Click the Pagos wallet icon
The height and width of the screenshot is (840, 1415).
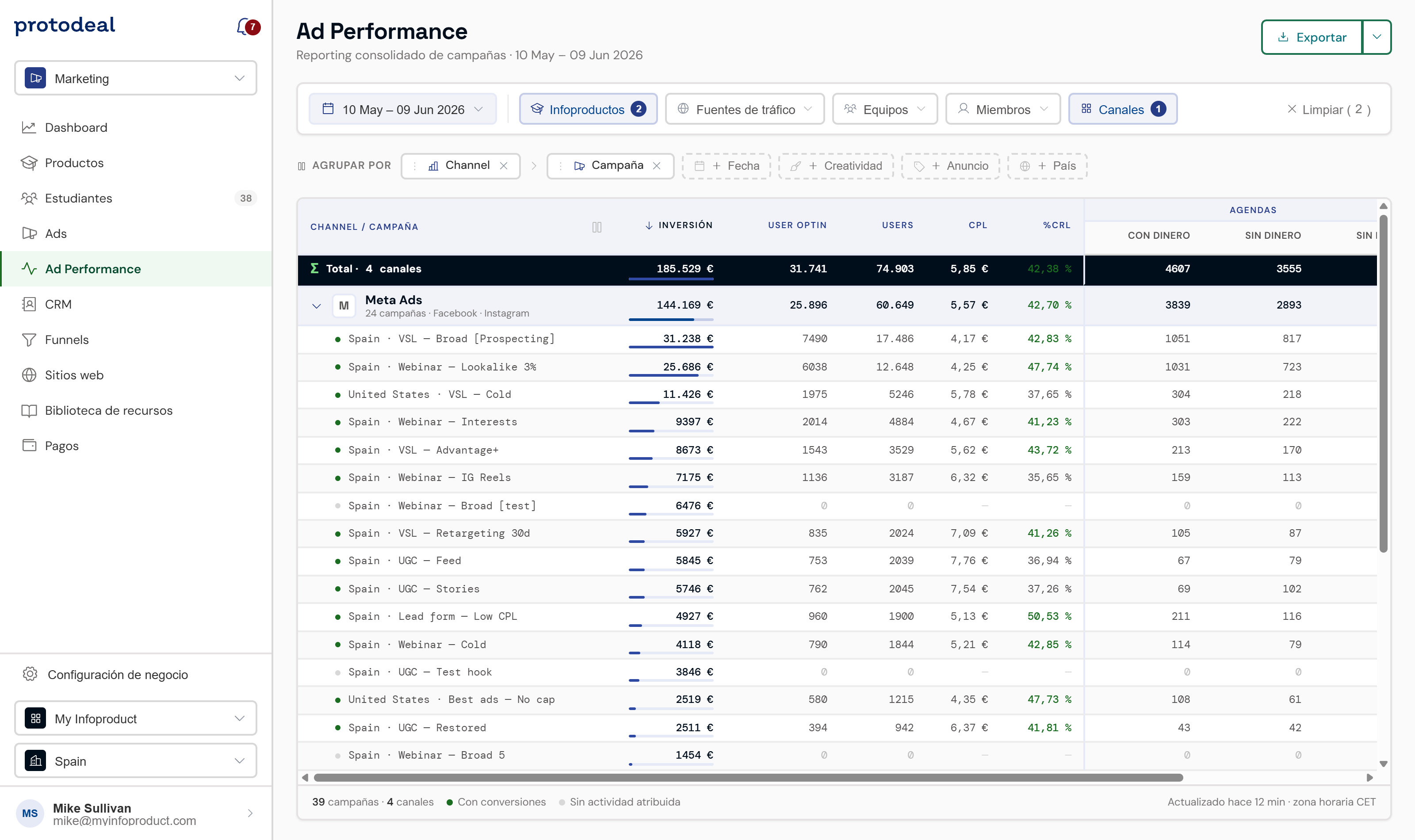(29, 446)
